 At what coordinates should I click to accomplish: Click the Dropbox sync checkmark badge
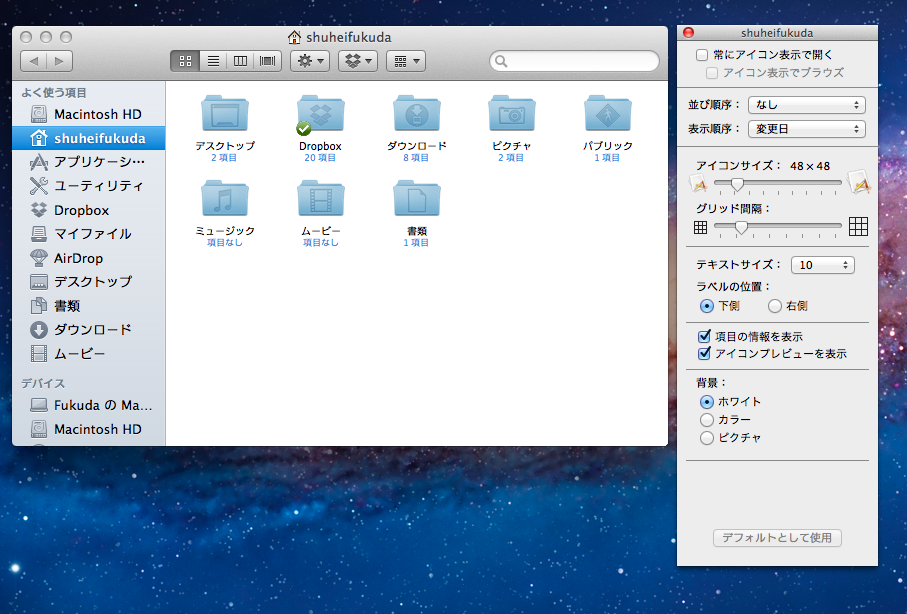click(304, 128)
